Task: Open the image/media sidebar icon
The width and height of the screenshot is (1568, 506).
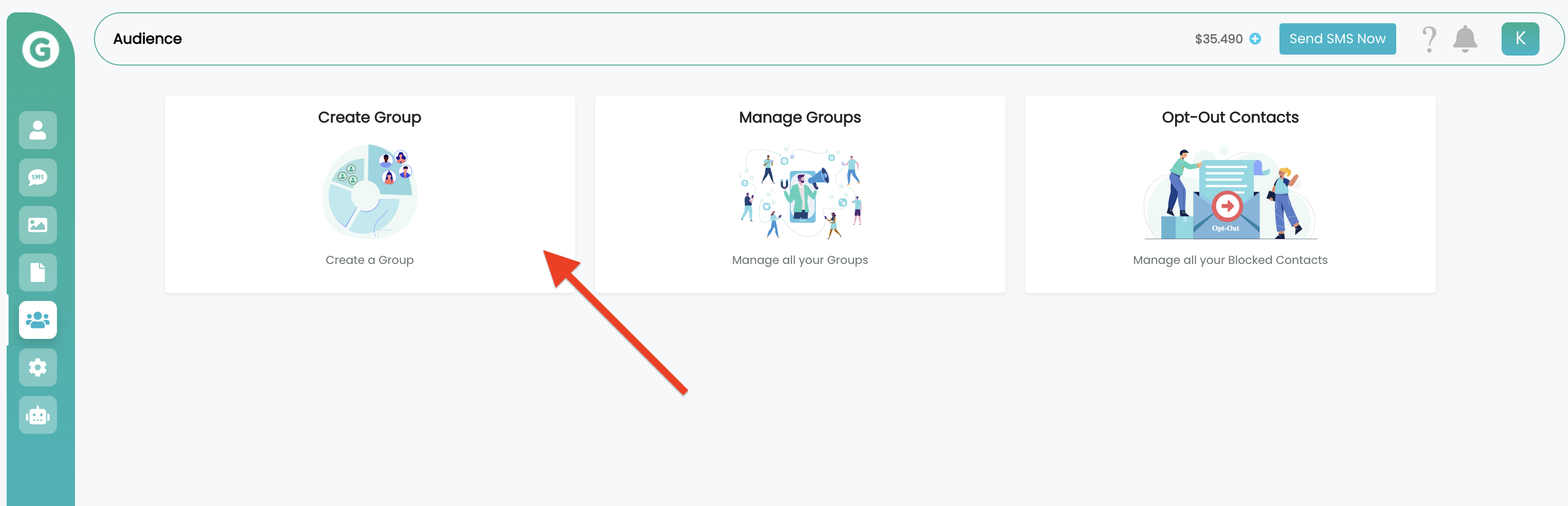Action: pos(38,225)
